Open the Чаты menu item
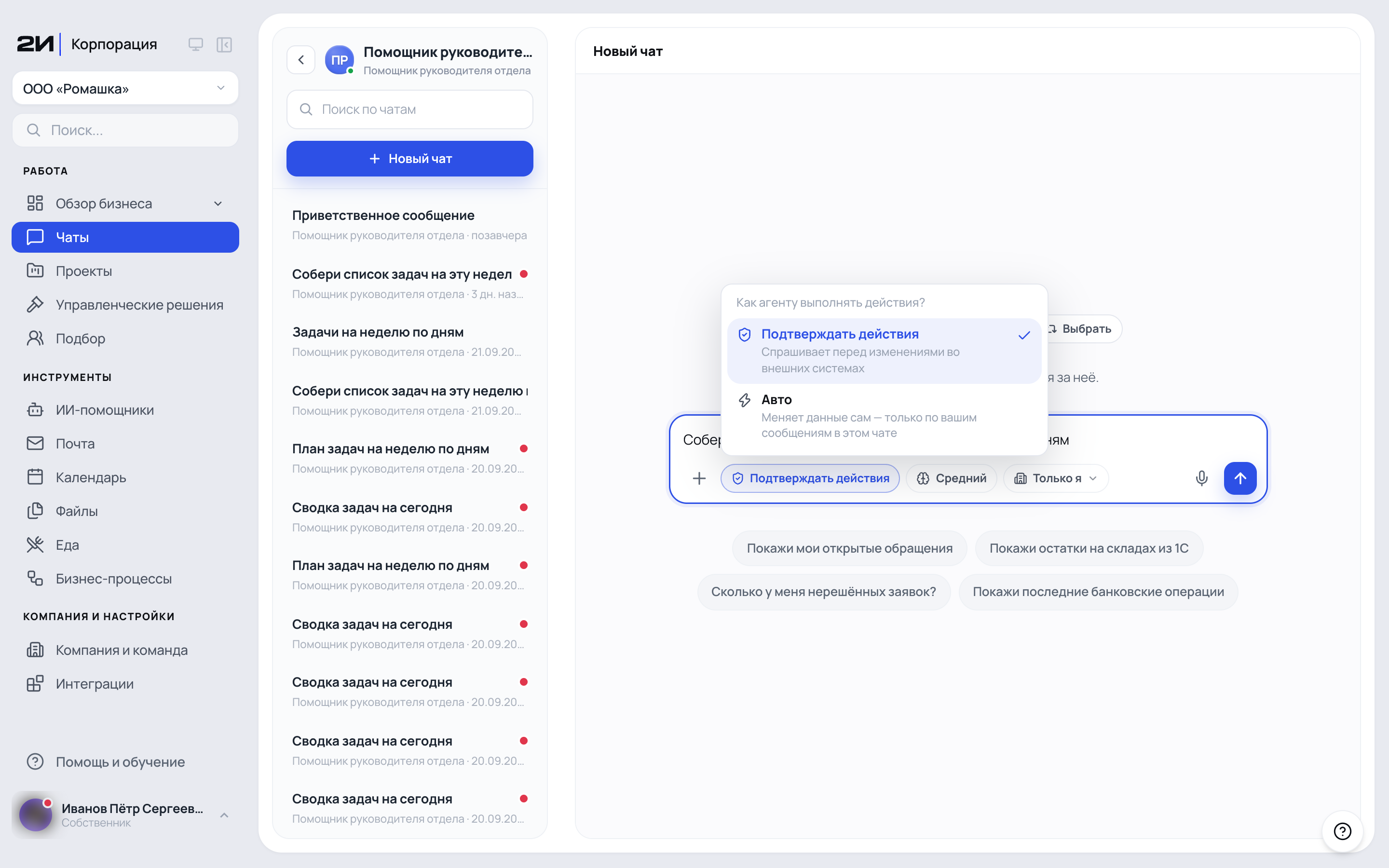Screen dimensions: 1389x868 125,237
